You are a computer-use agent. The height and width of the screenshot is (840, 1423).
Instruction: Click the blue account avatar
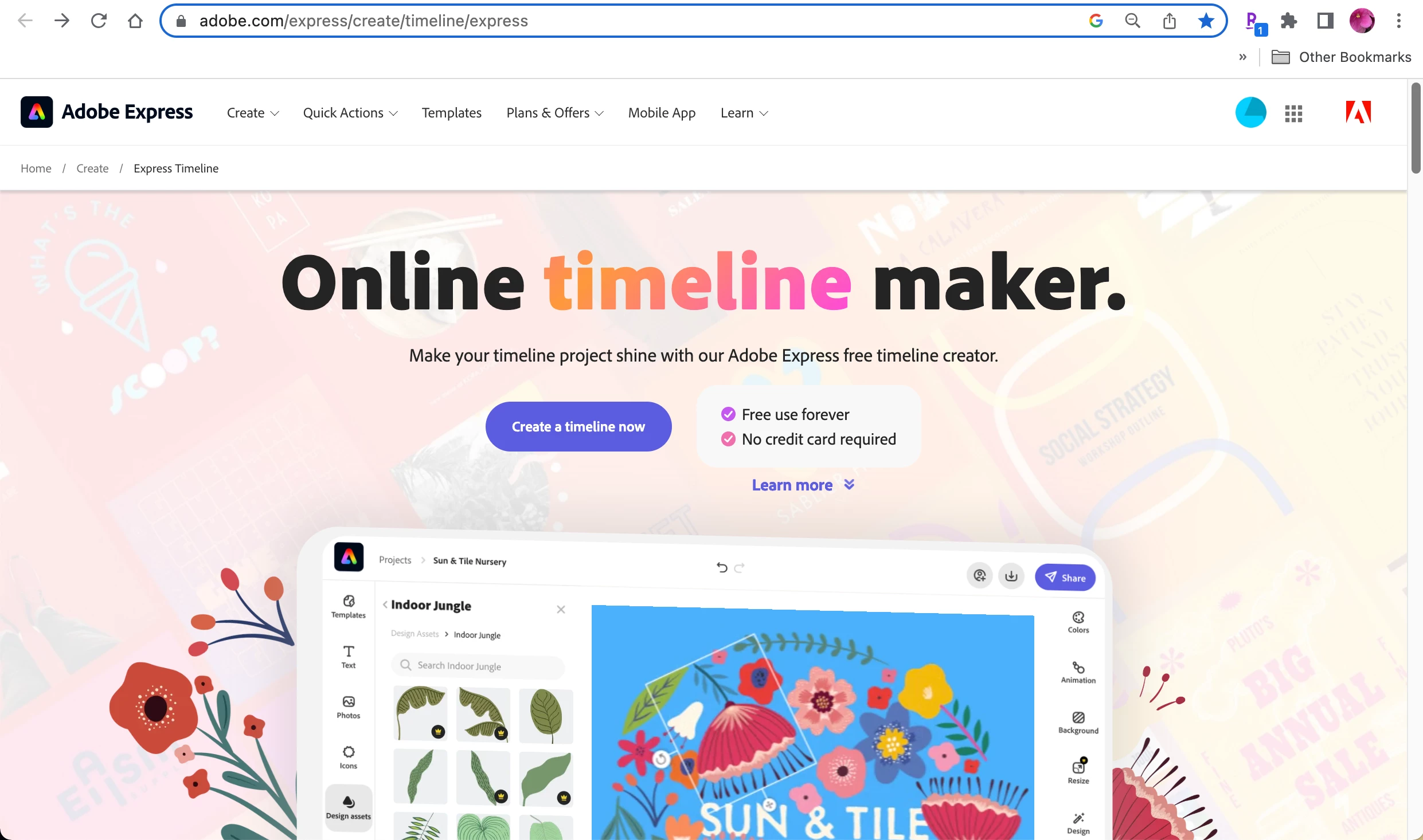[1250, 112]
